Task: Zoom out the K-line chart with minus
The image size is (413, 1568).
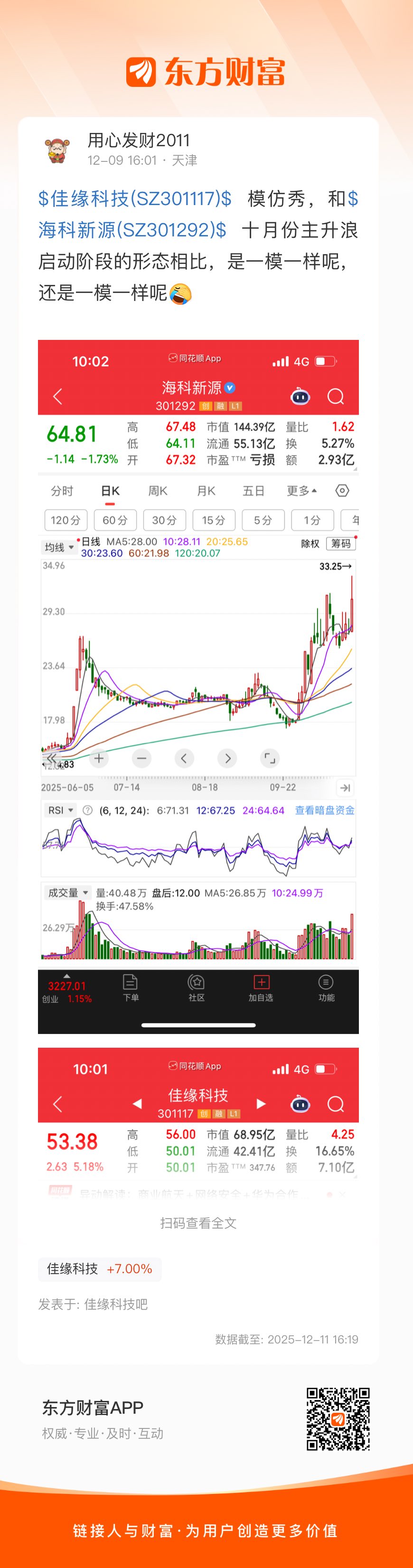Action: point(142,758)
